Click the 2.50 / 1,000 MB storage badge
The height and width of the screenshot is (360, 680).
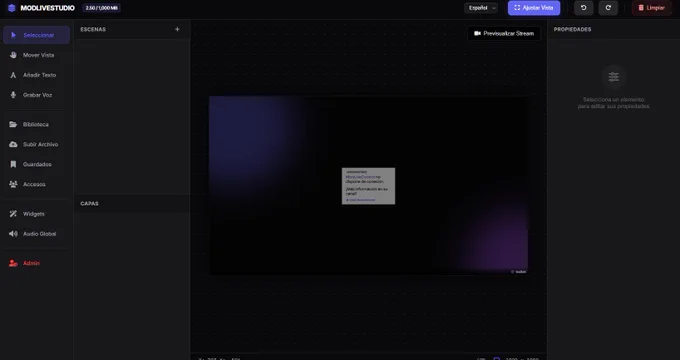point(101,8)
